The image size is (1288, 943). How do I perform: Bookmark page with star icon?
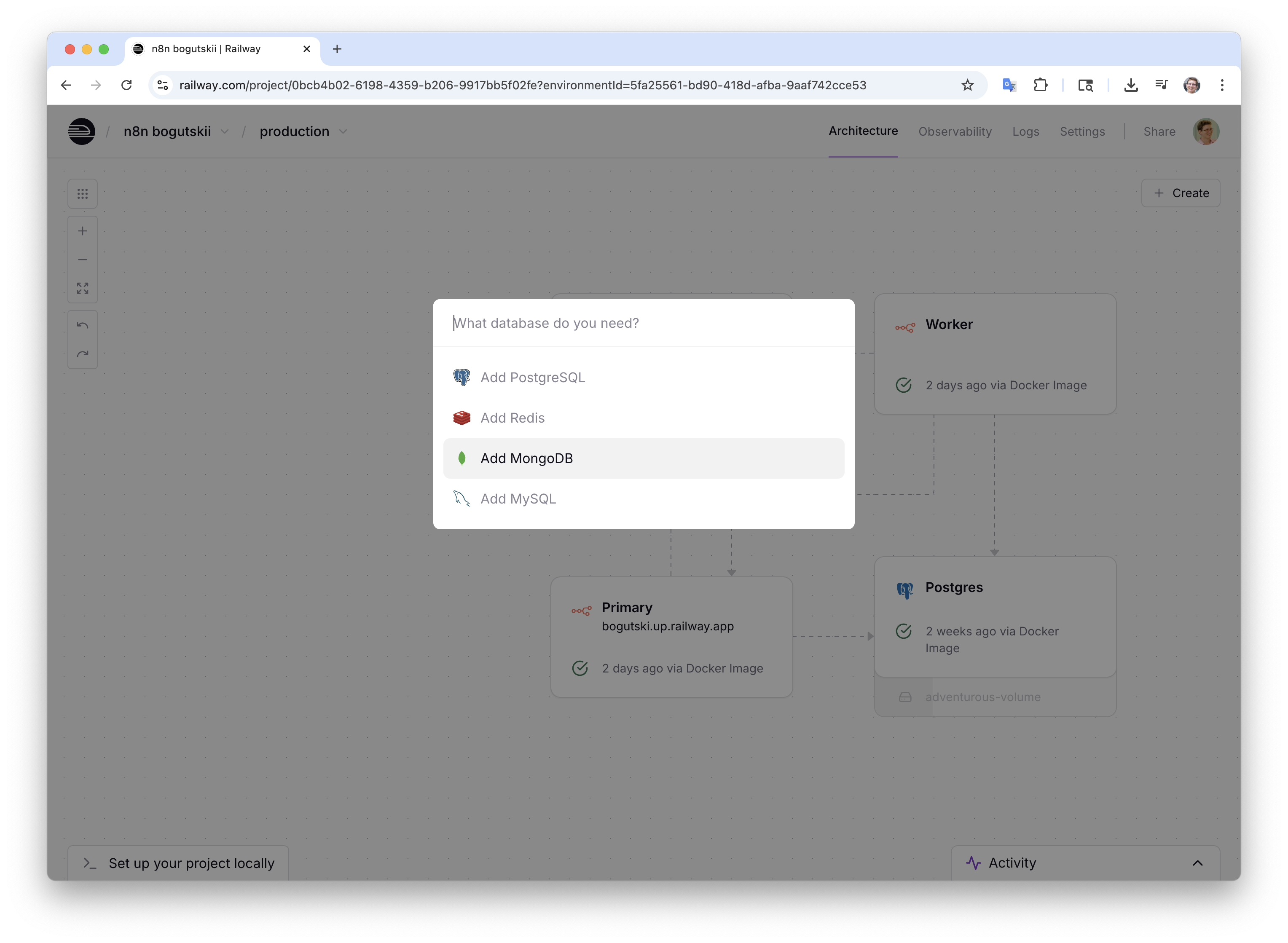click(x=967, y=85)
